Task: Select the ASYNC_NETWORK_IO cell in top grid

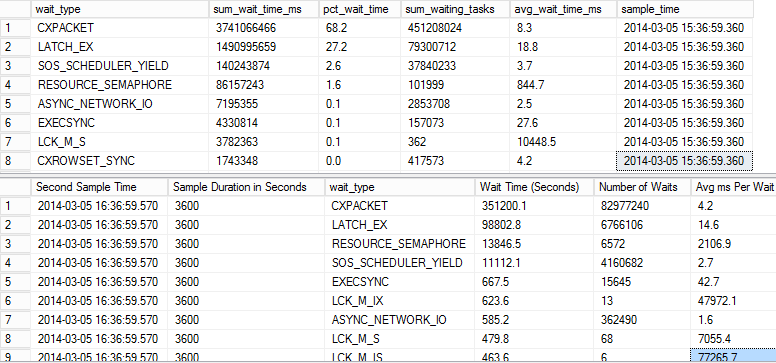Action: coord(120,104)
